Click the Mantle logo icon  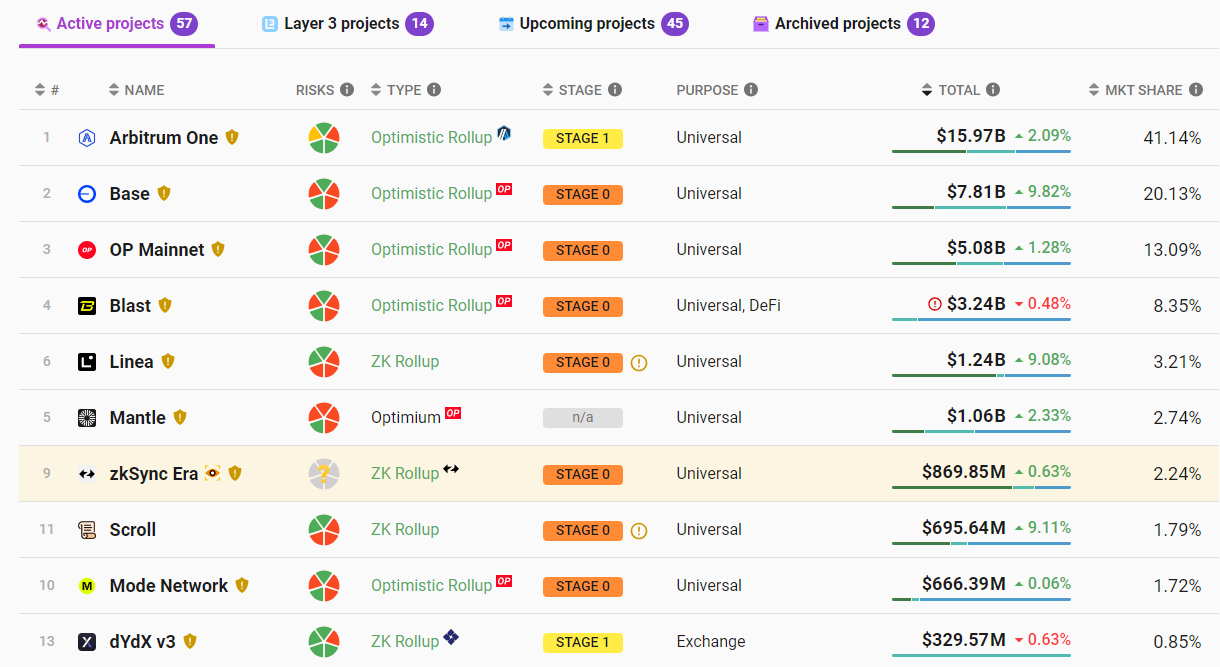click(87, 418)
